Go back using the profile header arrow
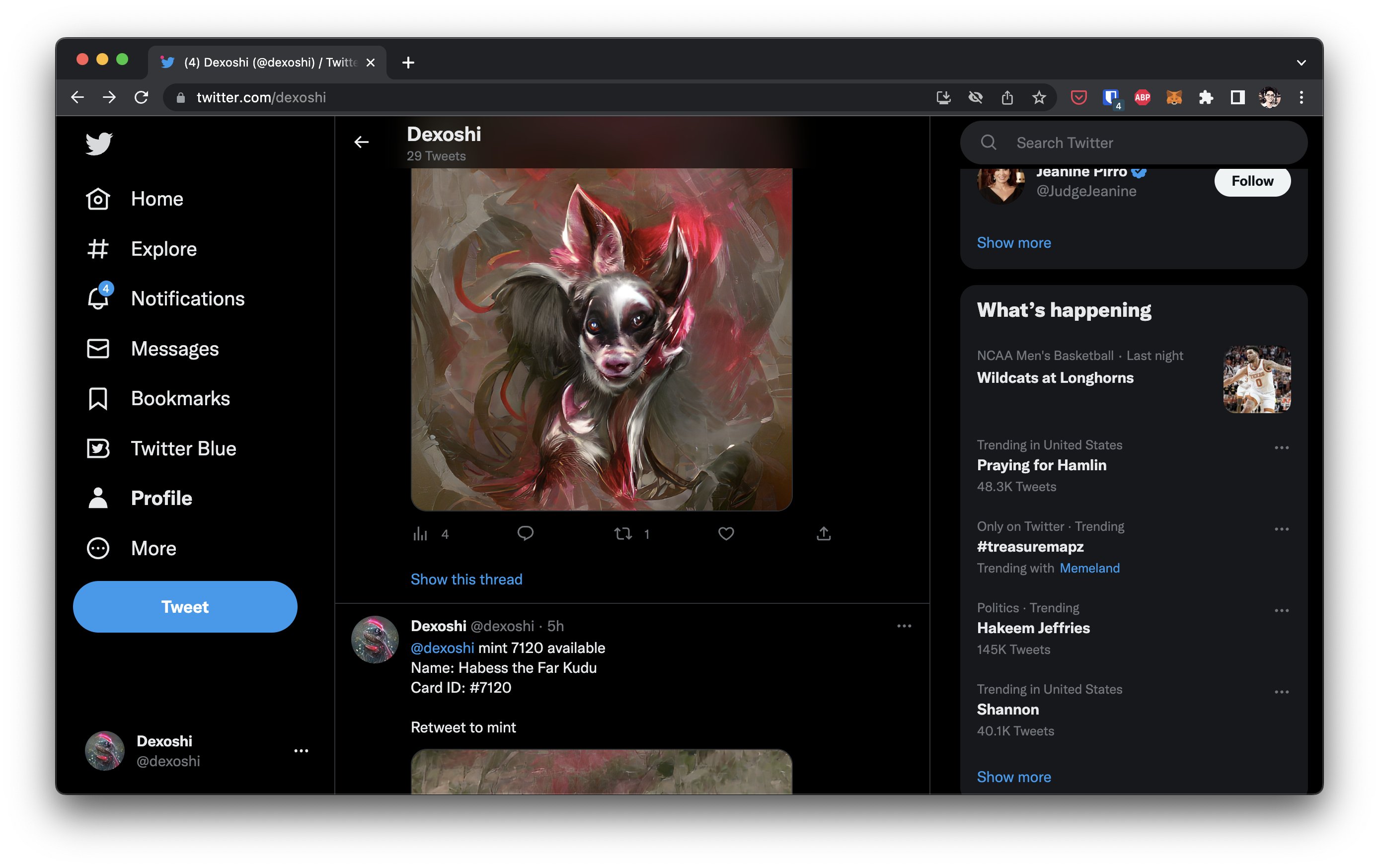This screenshot has width=1379, height=868. 361,142
